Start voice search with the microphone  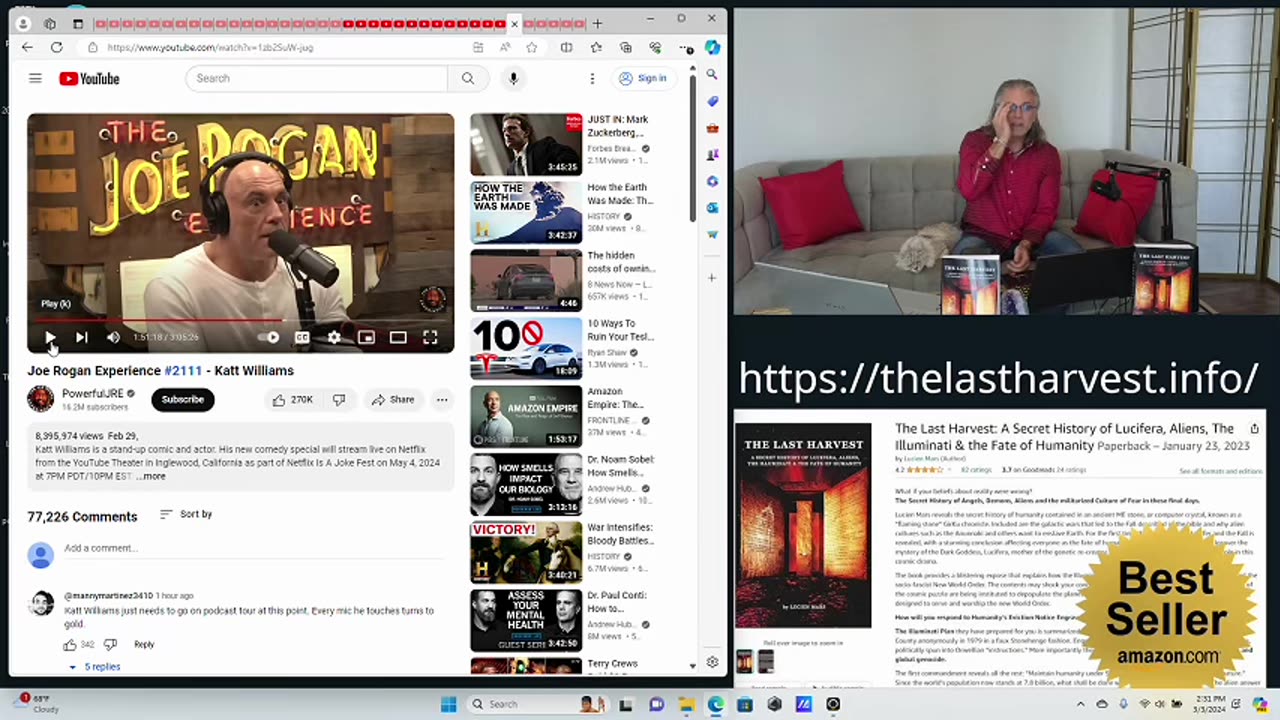tap(513, 78)
